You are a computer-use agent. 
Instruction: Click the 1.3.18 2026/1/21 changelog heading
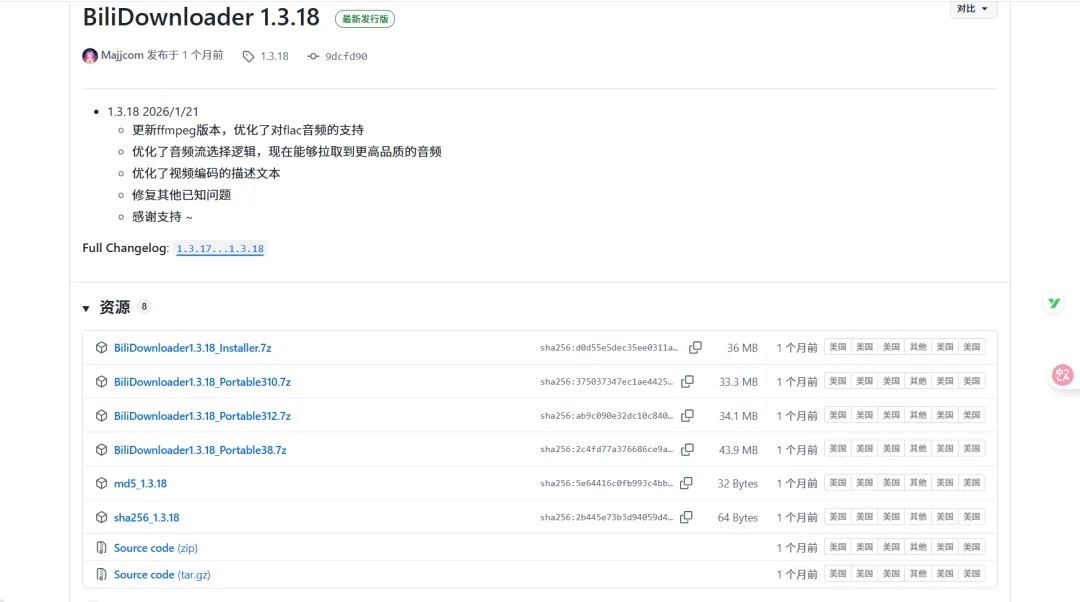(x=153, y=112)
